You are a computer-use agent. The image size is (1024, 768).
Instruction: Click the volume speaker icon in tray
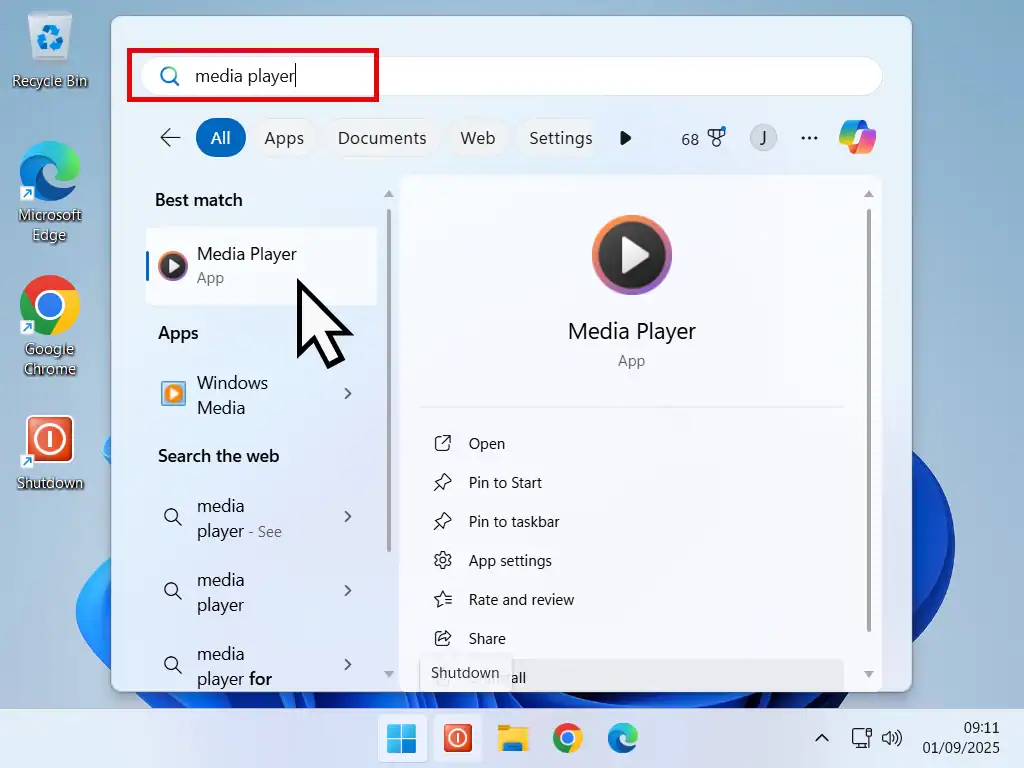click(891, 739)
